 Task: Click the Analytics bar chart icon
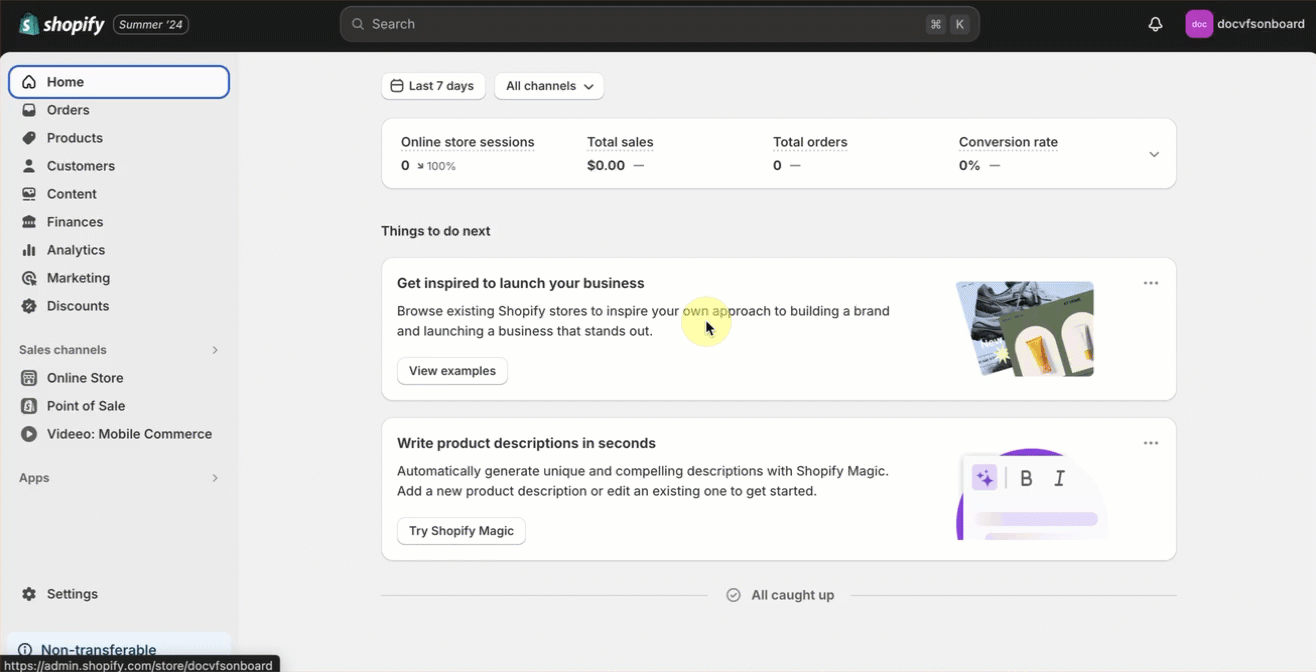click(29, 250)
